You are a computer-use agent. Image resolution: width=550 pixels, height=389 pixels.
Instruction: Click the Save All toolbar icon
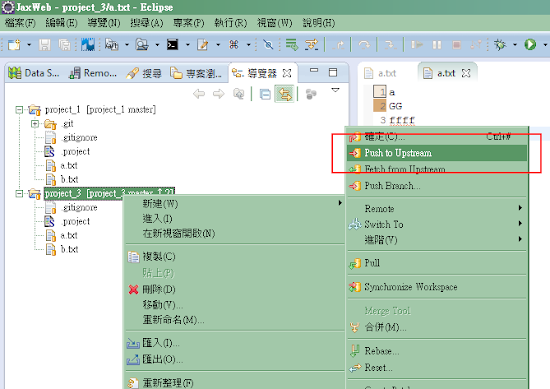65,45
